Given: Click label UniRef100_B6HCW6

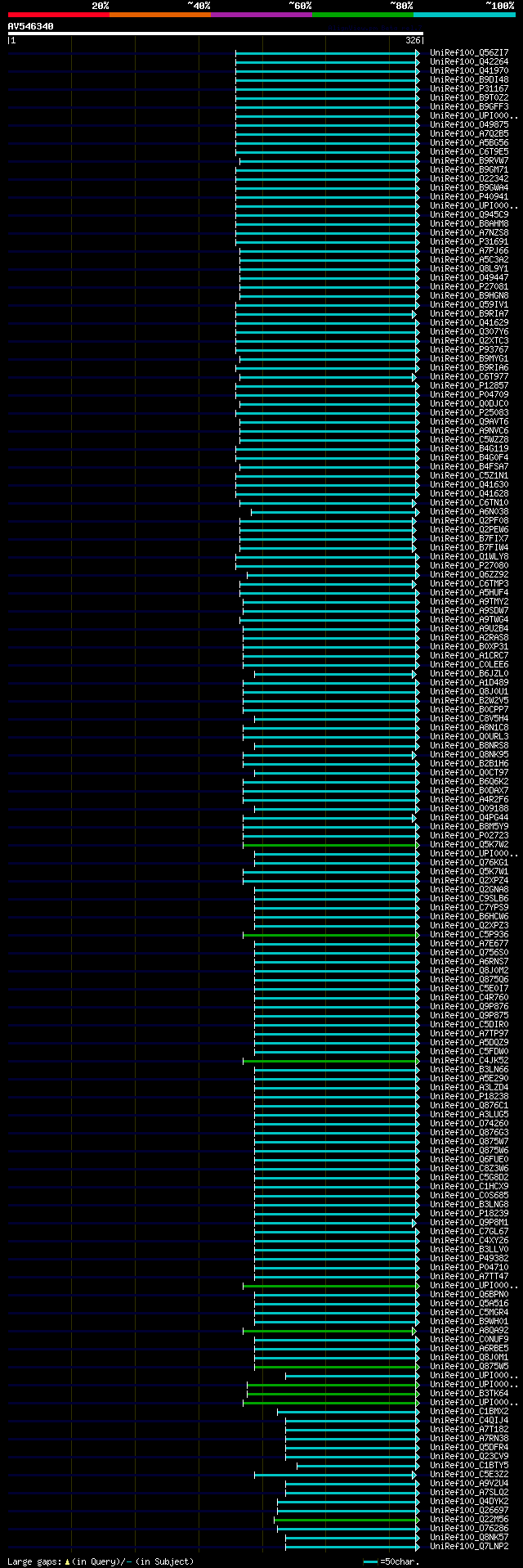Looking at the screenshot, I should [469, 916].
